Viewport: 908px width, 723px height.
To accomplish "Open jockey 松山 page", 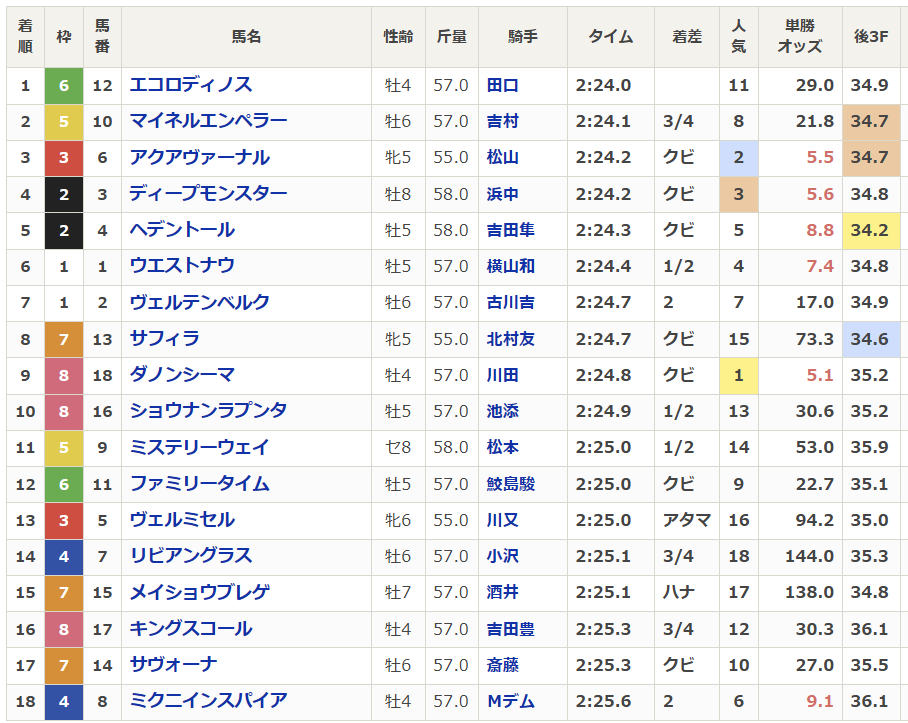I will coord(503,157).
